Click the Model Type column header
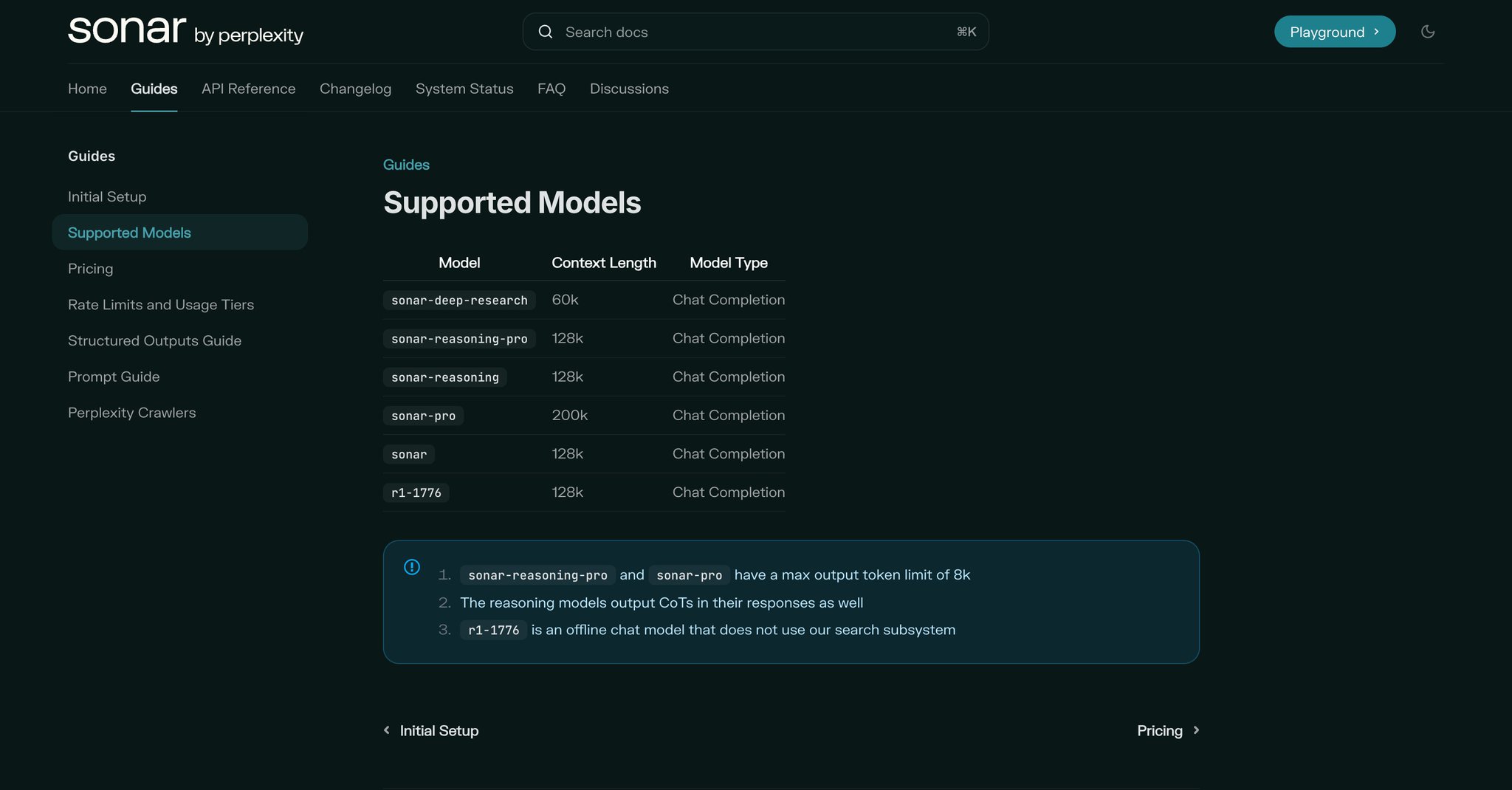The image size is (1512, 790). coord(729,263)
